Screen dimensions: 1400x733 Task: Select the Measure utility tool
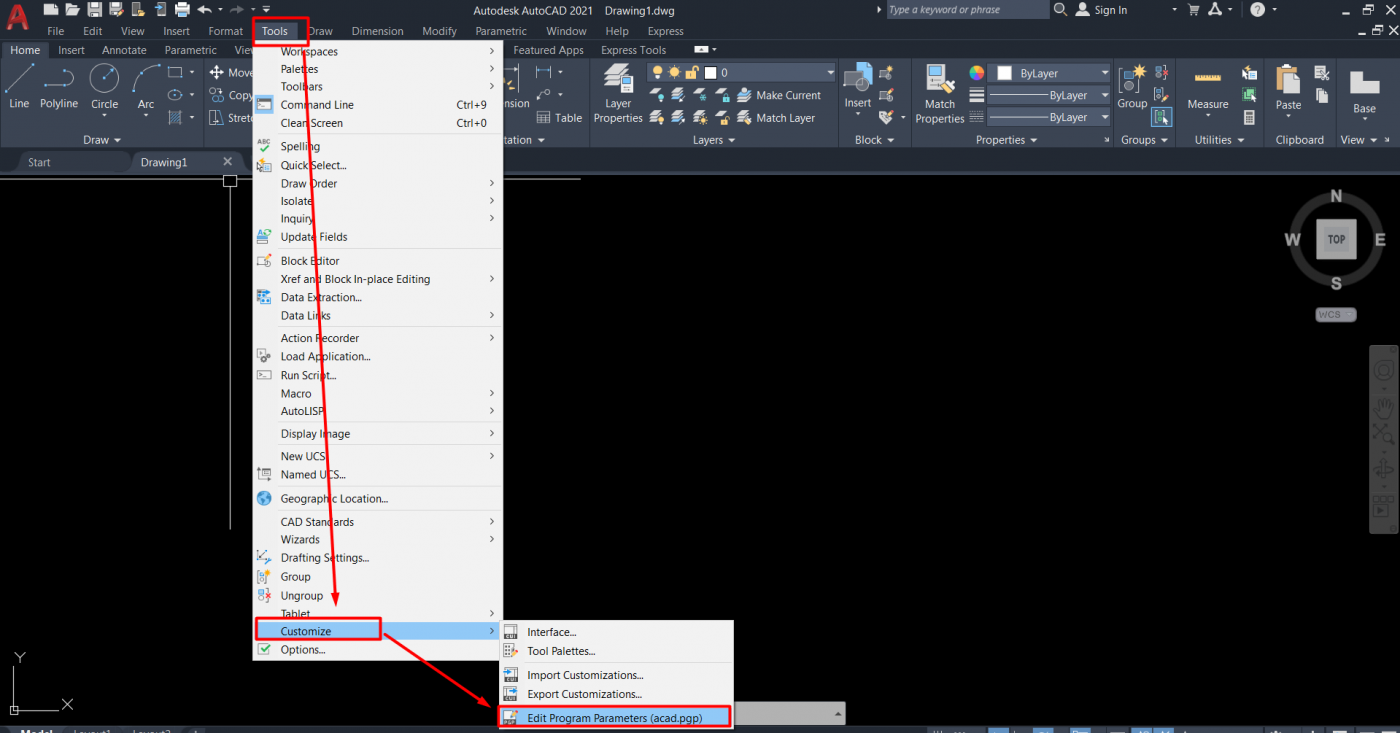click(x=1207, y=88)
